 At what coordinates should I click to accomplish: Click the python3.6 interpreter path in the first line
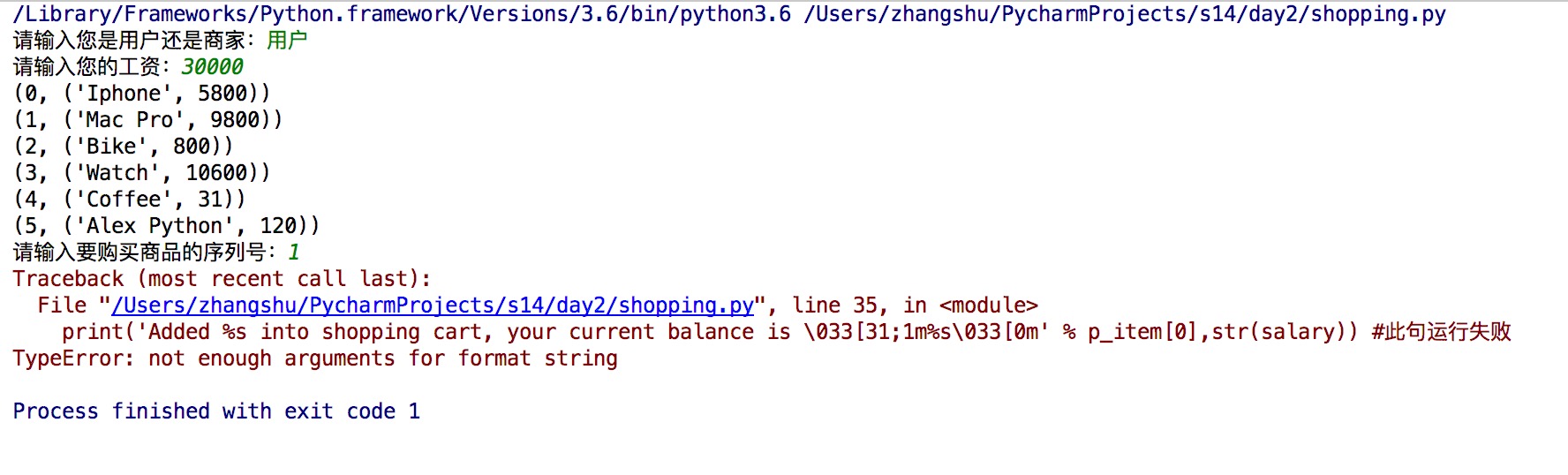[402, 14]
